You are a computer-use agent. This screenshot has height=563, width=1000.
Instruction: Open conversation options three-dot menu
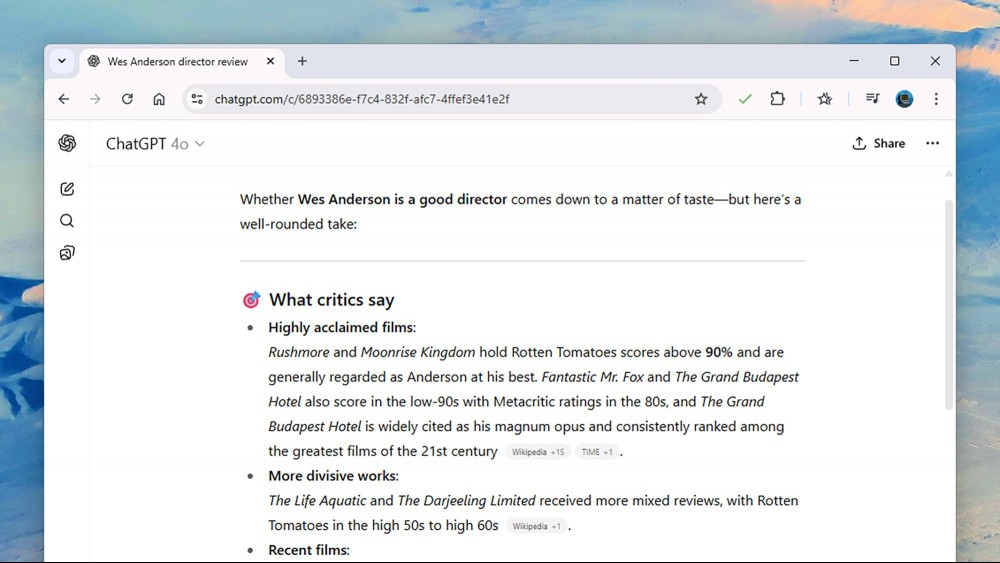click(932, 143)
